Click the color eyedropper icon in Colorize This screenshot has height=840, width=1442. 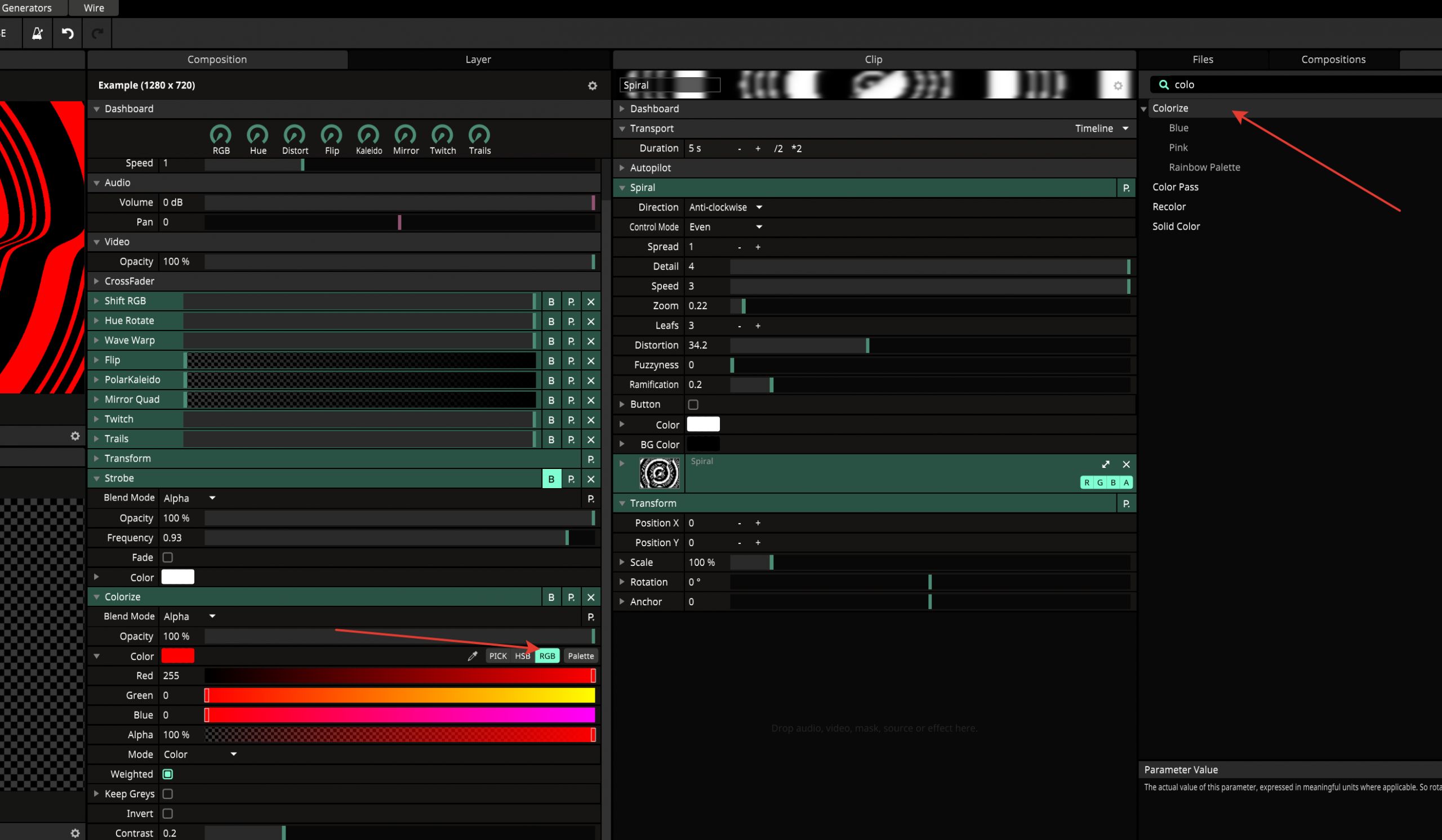(x=473, y=656)
